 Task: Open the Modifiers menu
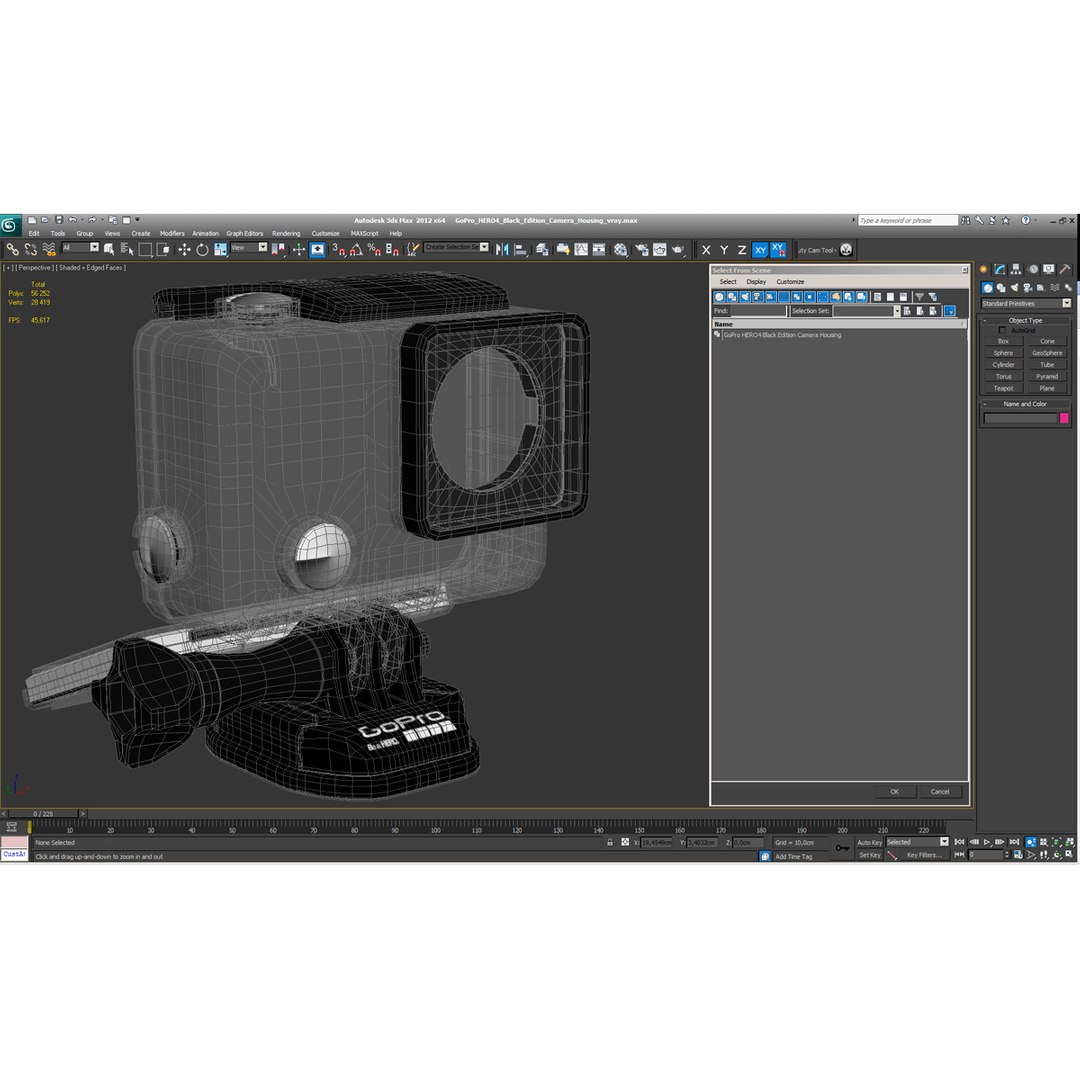[x=172, y=233]
